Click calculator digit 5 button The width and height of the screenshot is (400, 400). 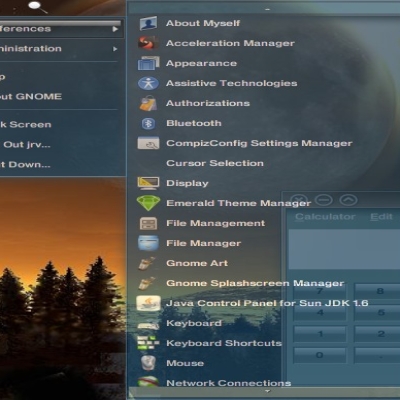pos(377,312)
